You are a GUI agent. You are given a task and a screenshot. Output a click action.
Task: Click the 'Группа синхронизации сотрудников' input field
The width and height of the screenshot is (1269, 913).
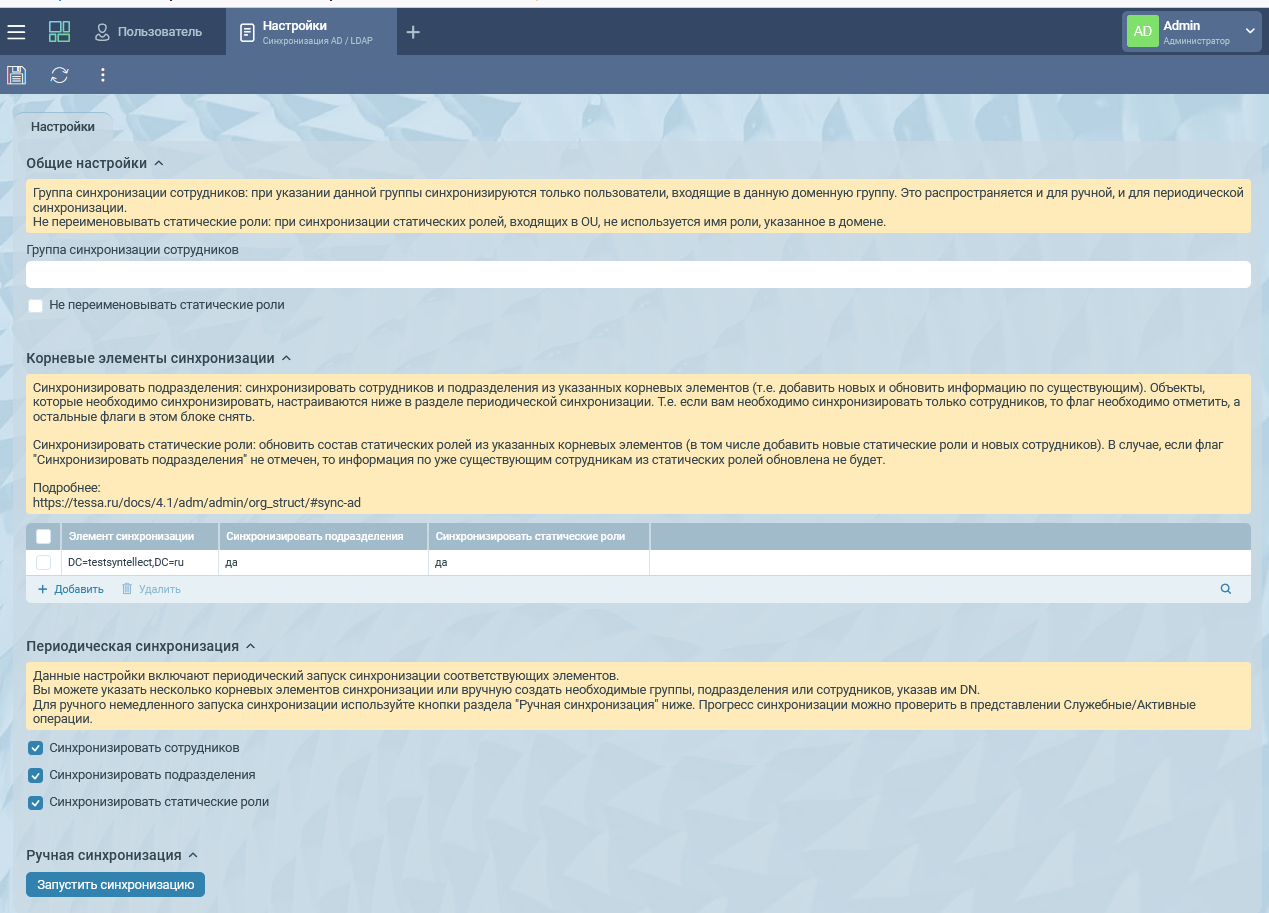coord(638,275)
